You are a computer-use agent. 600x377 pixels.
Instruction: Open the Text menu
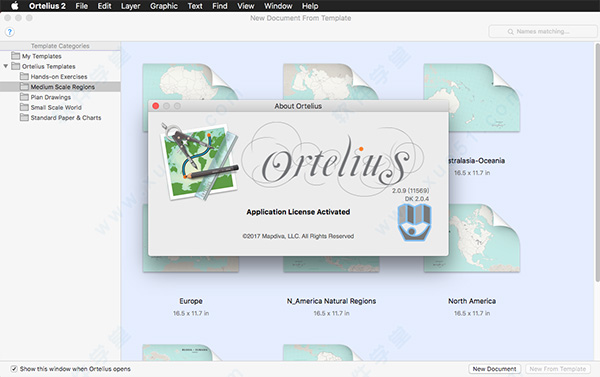pos(195,6)
